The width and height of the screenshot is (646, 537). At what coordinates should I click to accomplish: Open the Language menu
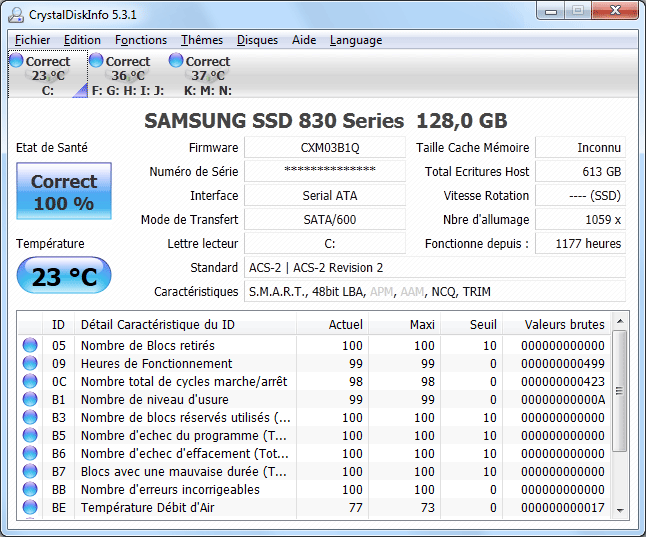tap(356, 40)
